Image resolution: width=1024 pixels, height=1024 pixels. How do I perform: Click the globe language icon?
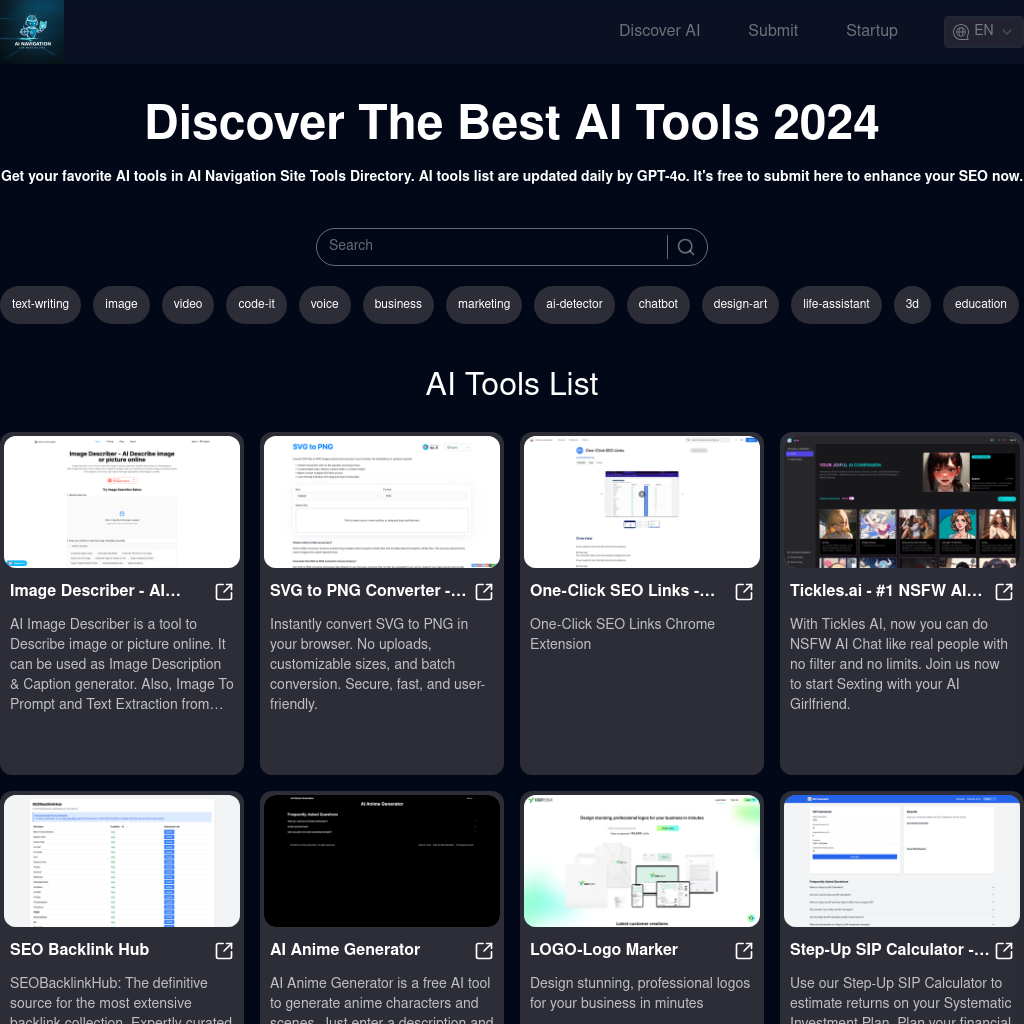961,31
